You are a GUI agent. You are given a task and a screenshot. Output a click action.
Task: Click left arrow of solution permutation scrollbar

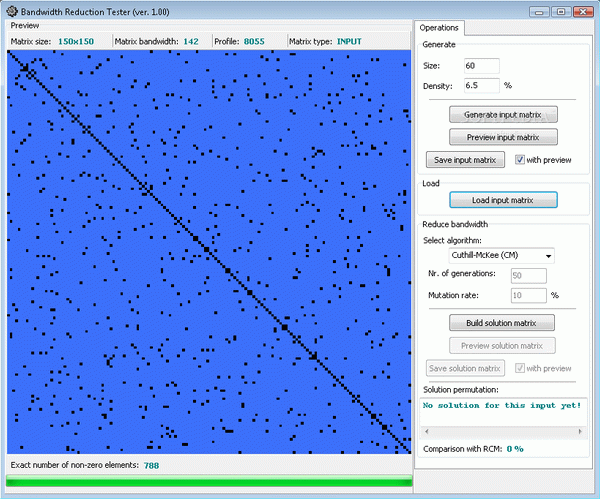click(x=427, y=432)
